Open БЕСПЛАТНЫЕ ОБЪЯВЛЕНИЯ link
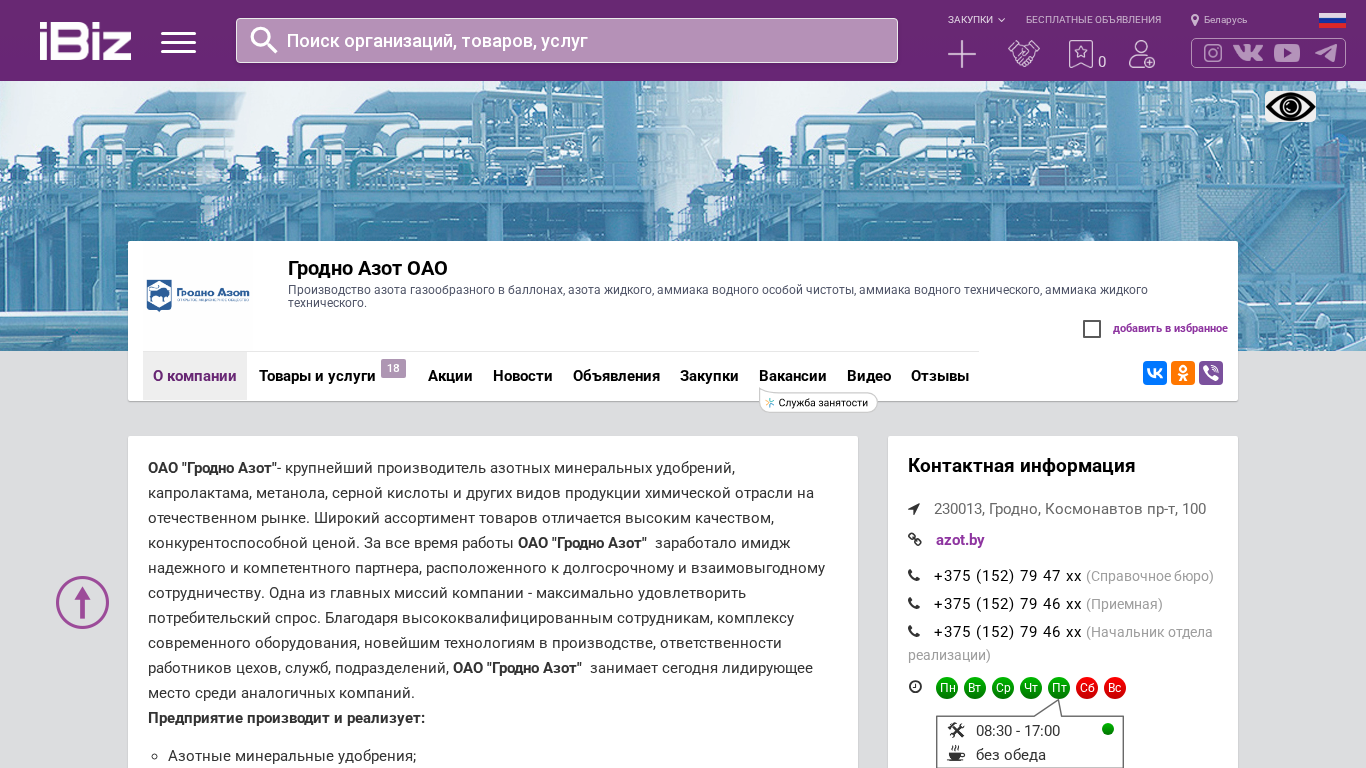This screenshot has height=768, width=1366. pyautogui.click(x=1093, y=20)
